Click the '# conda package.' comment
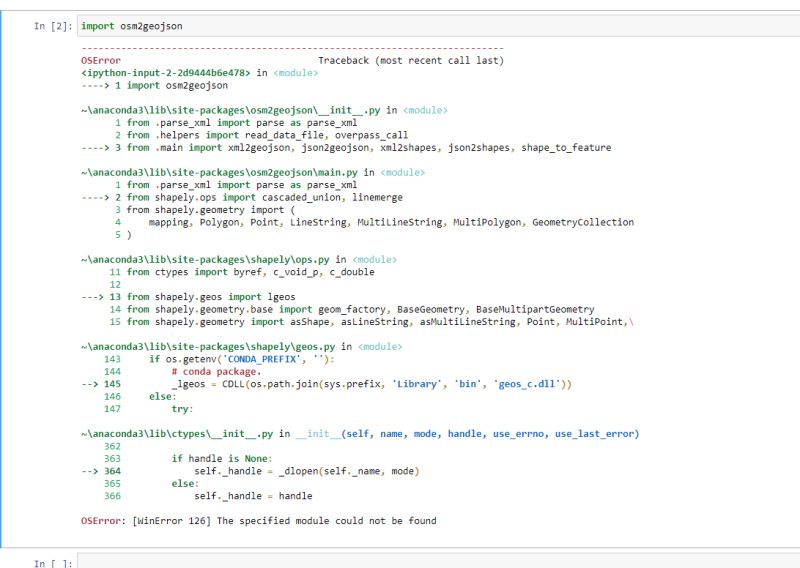Image resolution: width=800 pixels, height=568 pixels. pyautogui.click(x=216, y=372)
